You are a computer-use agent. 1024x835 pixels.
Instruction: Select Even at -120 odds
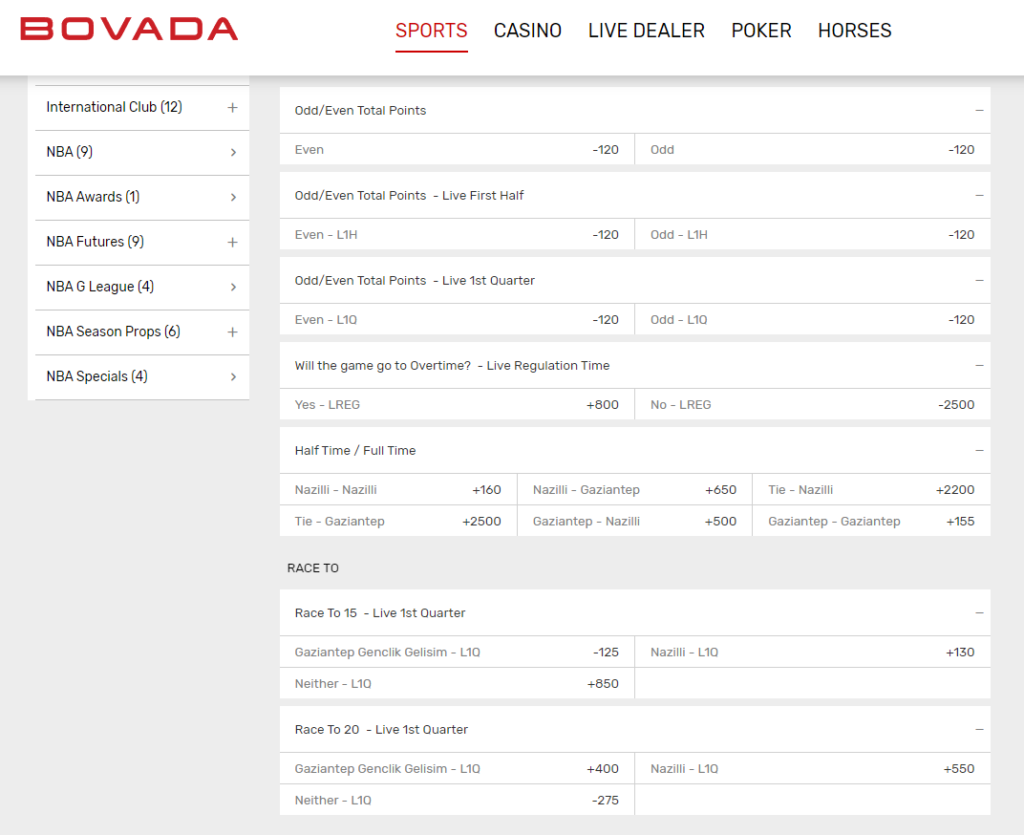456,149
